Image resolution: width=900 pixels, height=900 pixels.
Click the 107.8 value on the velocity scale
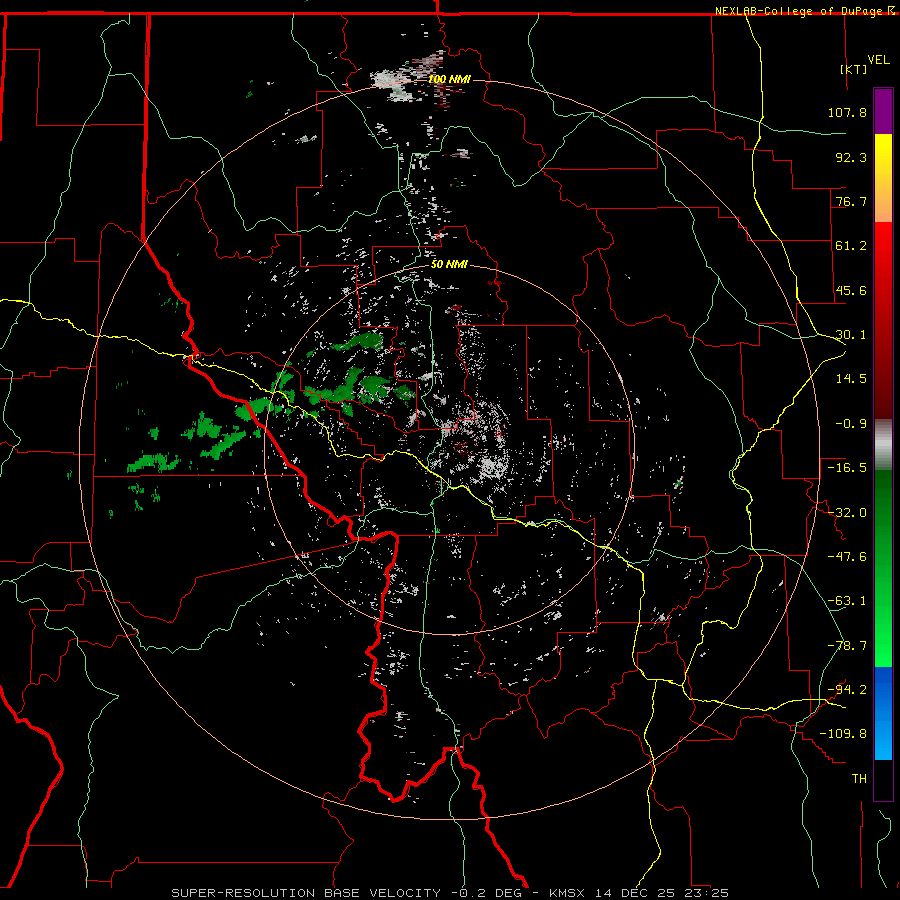847,112
